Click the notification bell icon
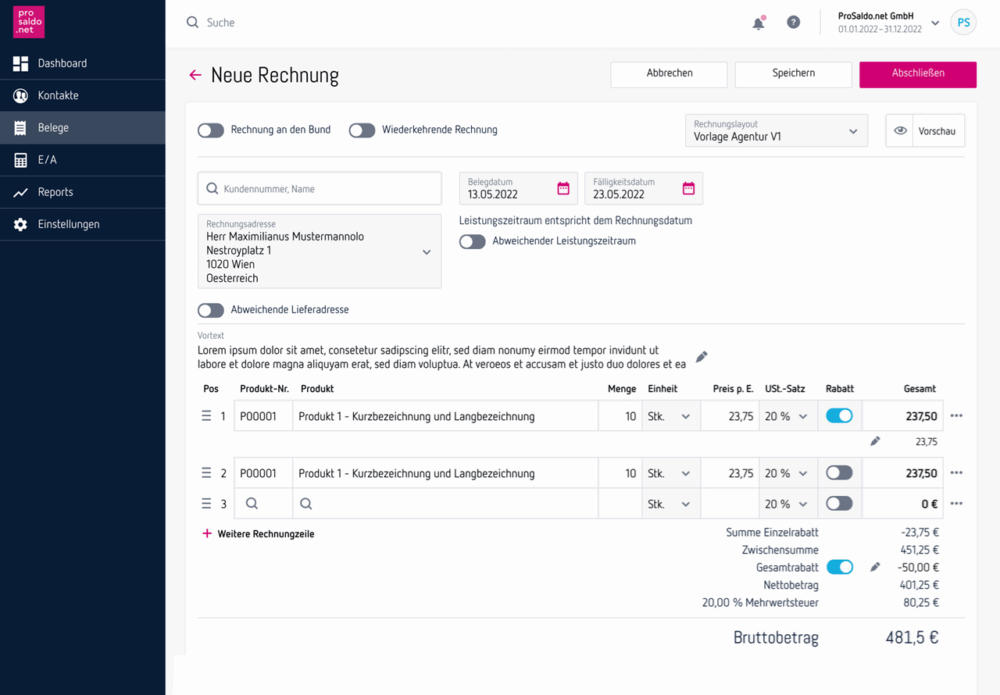1000x695 pixels. point(758,23)
